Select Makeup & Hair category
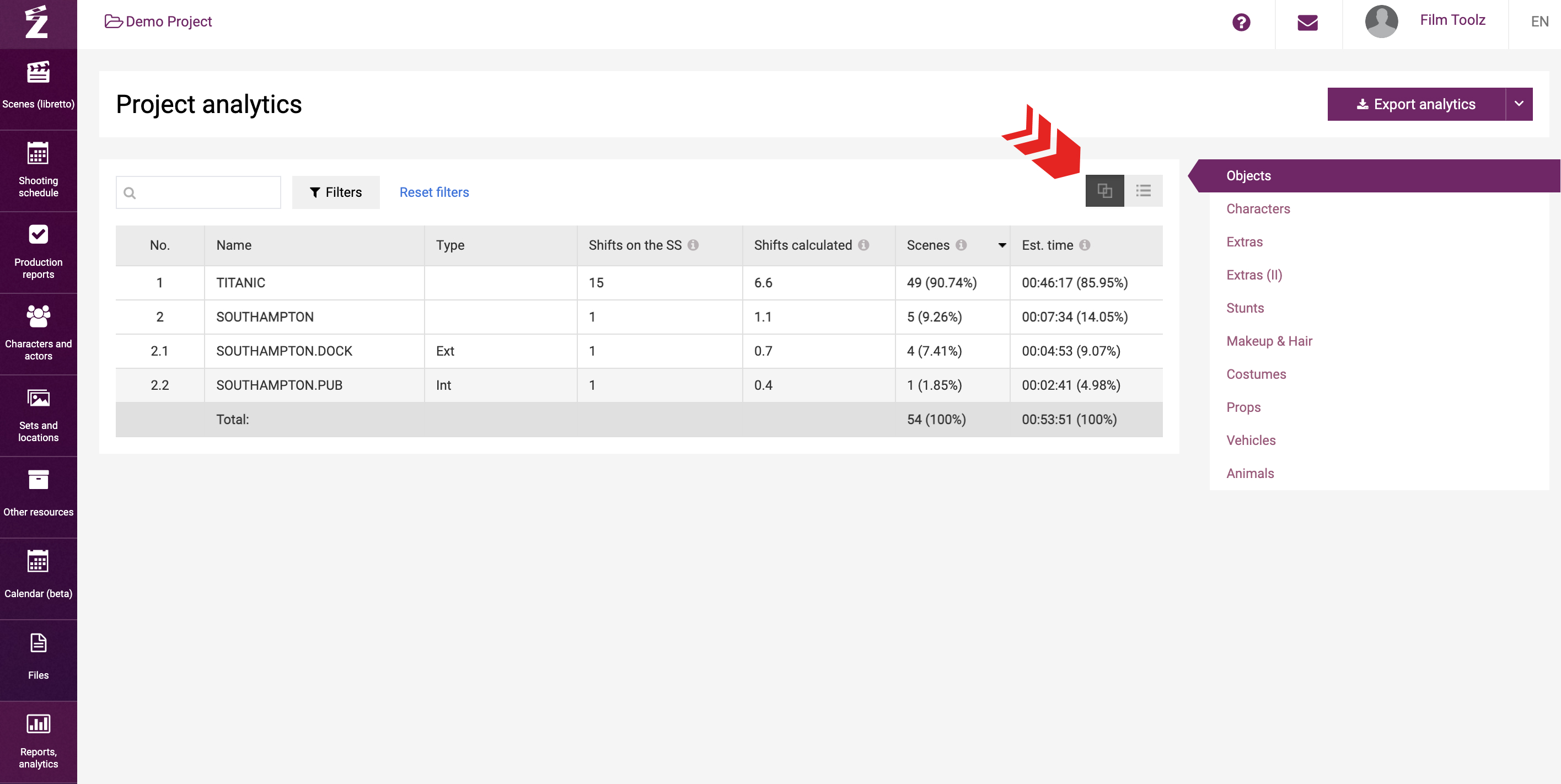Image resolution: width=1561 pixels, height=784 pixels. tap(1269, 341)
